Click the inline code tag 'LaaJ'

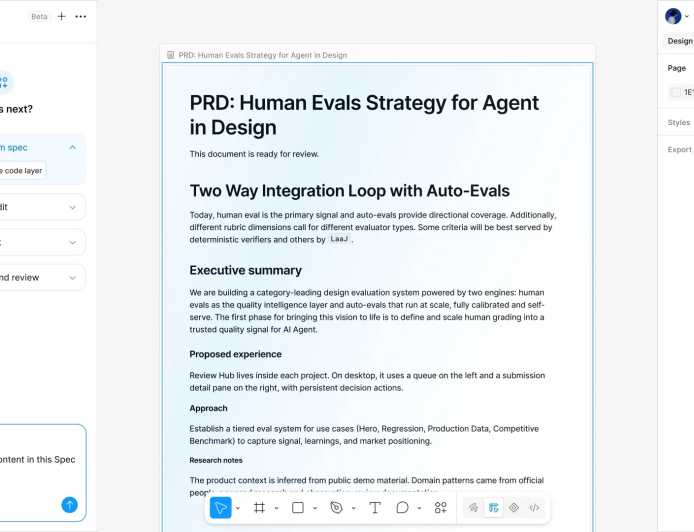(339, 239)
